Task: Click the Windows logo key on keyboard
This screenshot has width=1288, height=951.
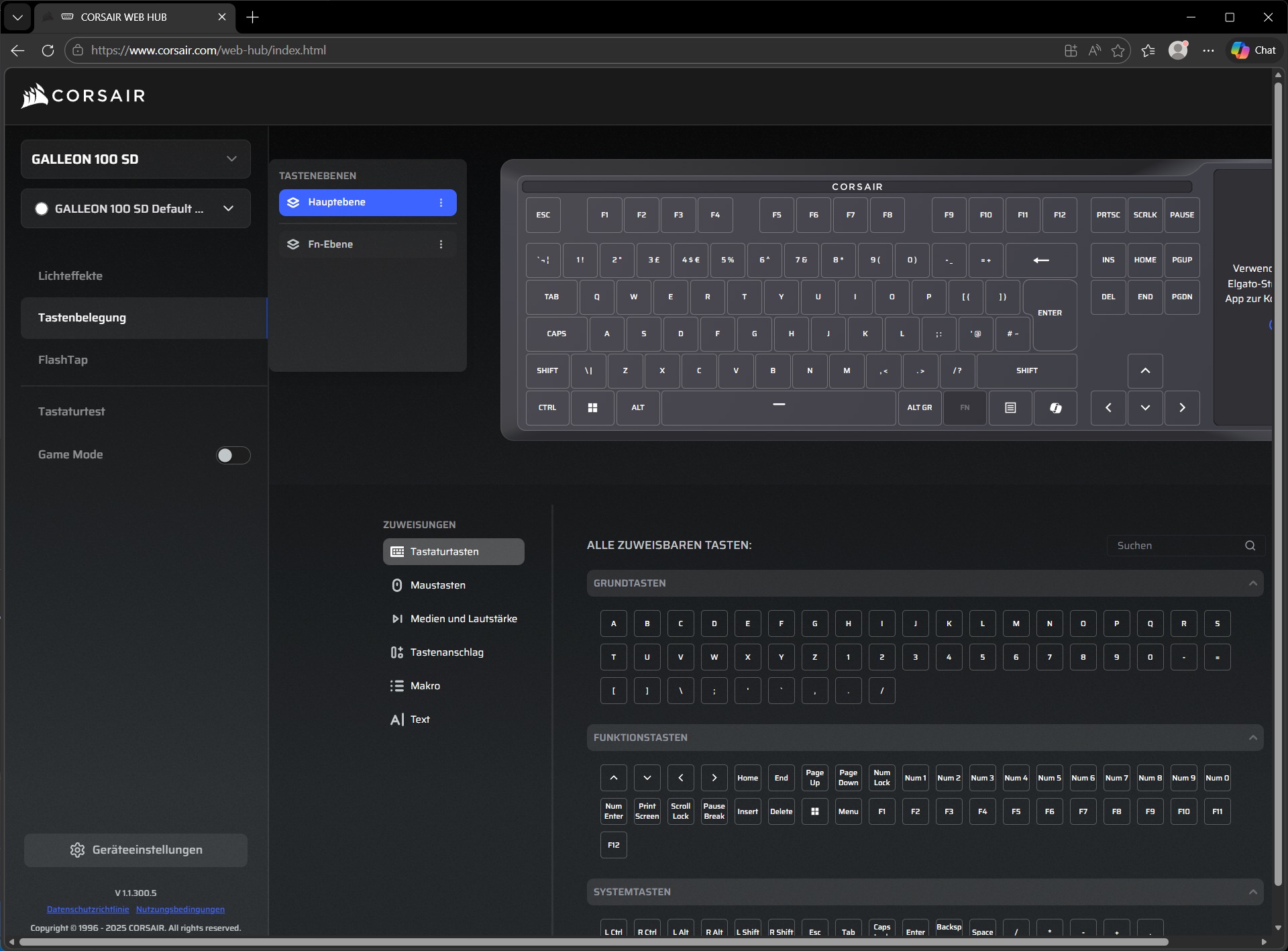Action: tap(592, 408)
